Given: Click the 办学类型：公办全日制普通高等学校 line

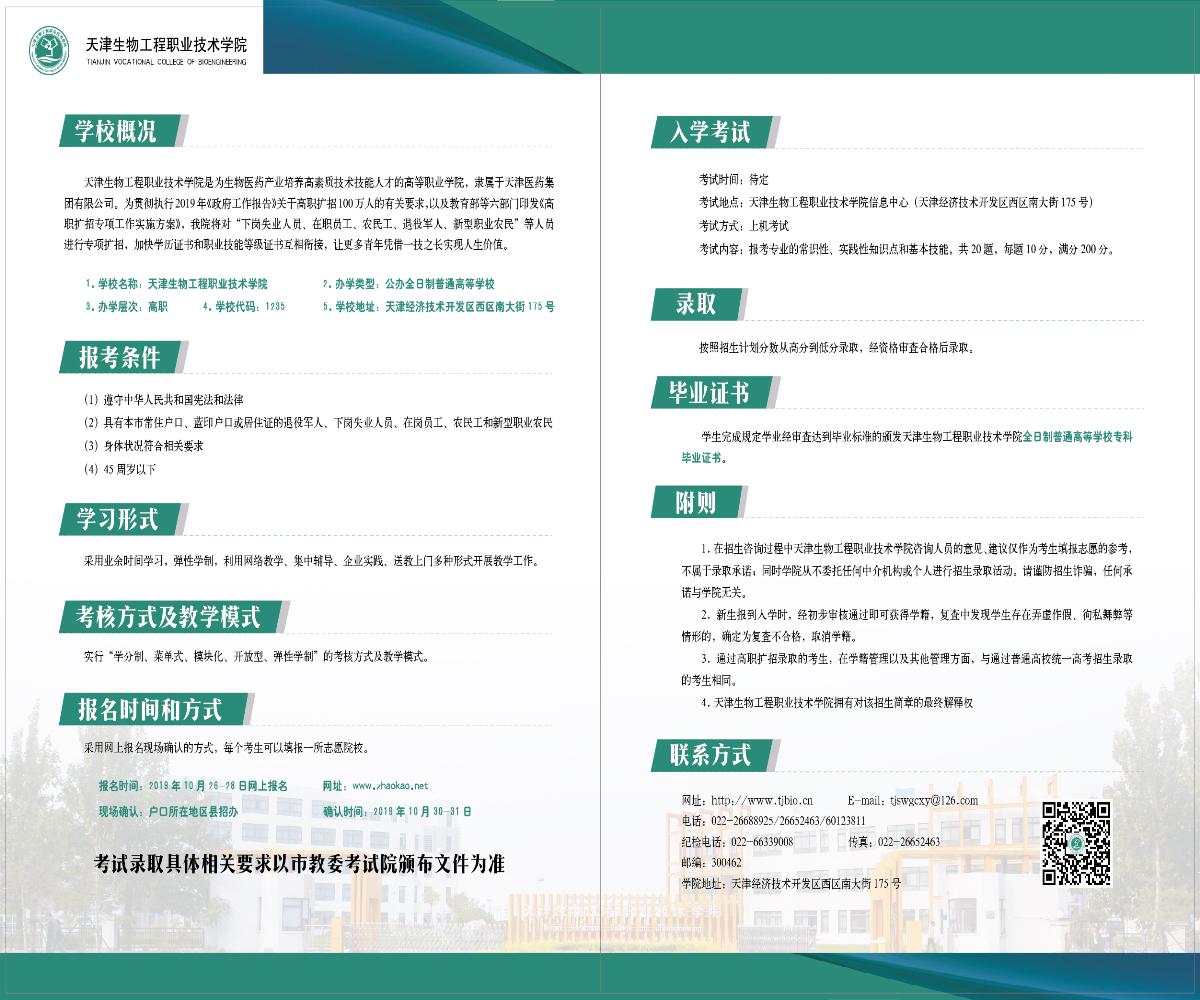Looking at the screenshot, I should (409, 284).
